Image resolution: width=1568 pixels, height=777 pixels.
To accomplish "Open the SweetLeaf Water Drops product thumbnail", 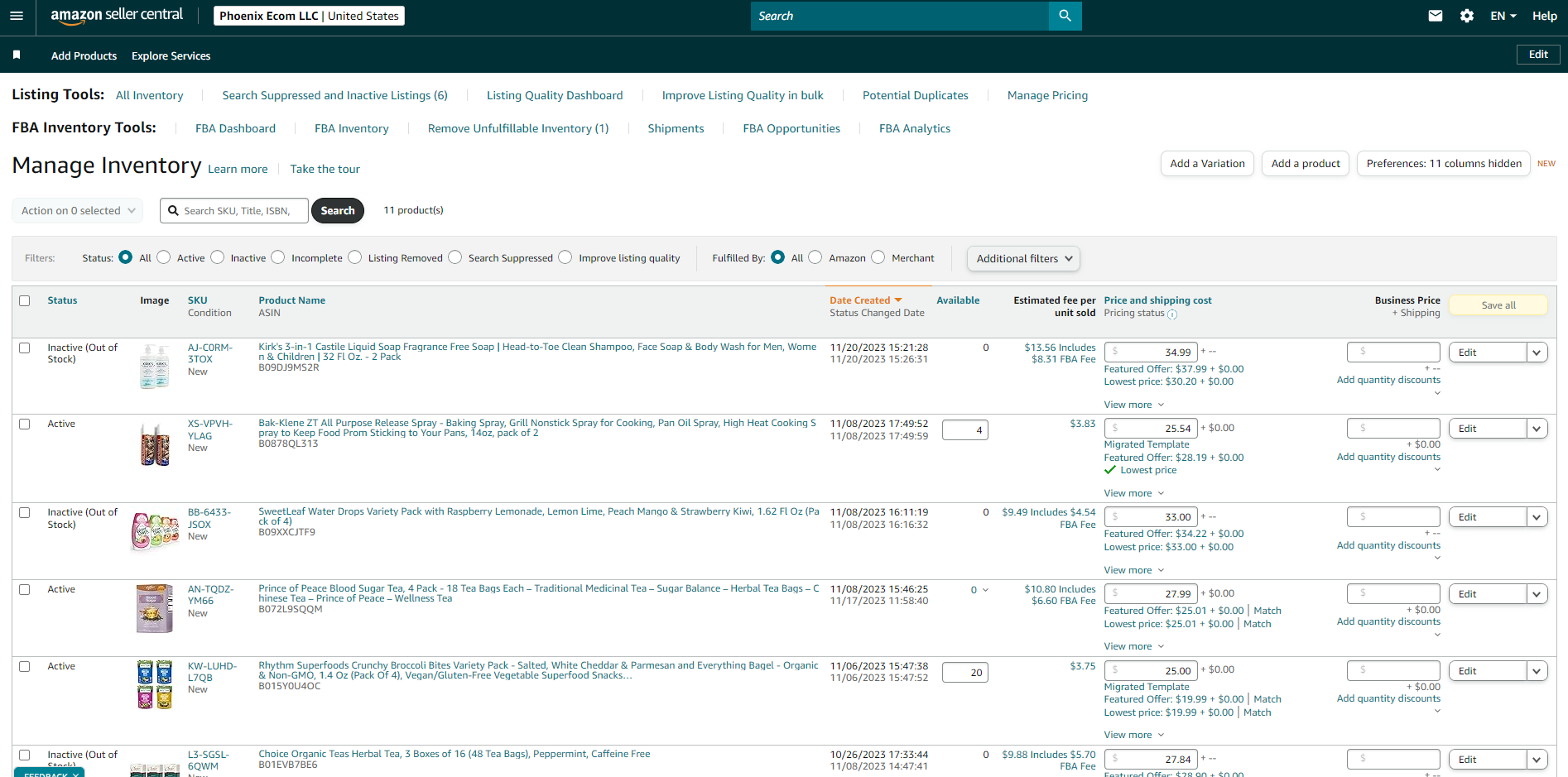I will tap(155, 530).
